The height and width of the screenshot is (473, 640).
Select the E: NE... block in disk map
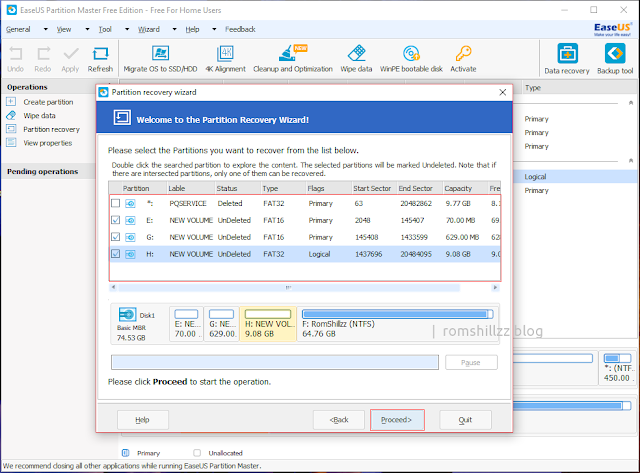coord(186,324)
